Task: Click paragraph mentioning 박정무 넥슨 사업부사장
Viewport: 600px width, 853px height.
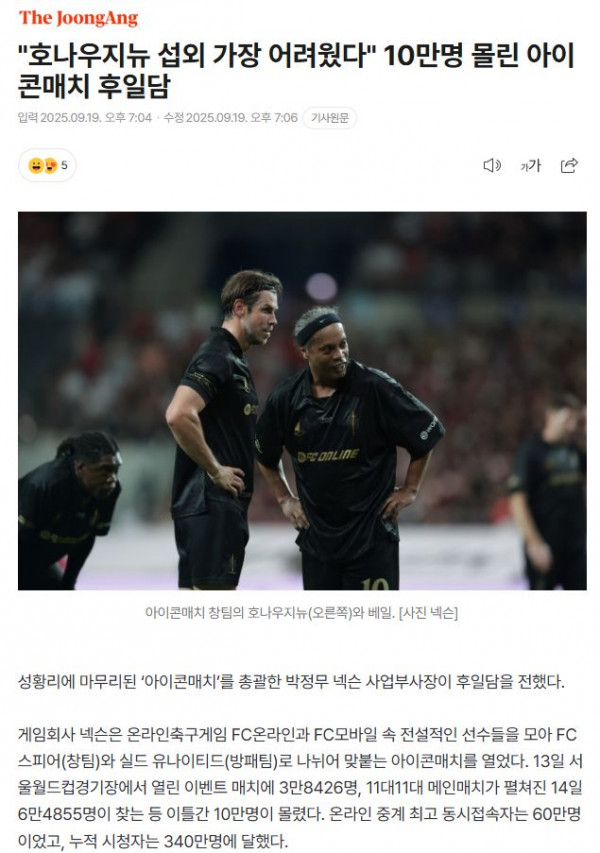Action: coord(291,682)
